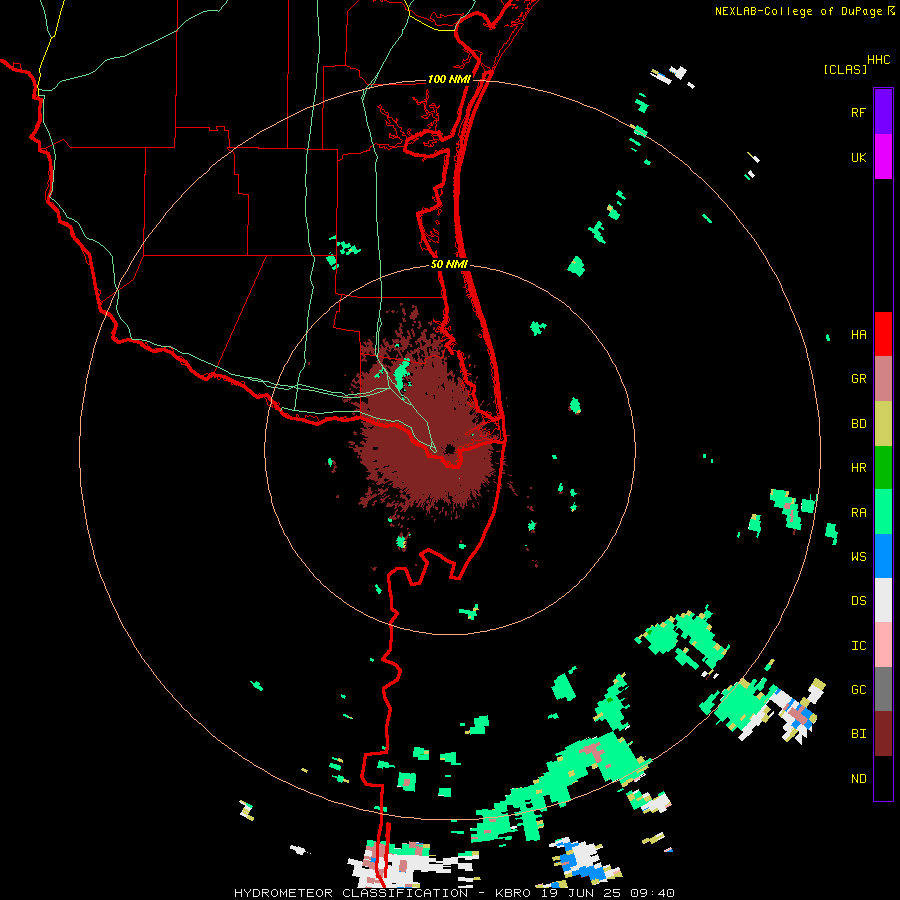The width and height of the screenshot is (900, 900).
Task: Click the GC legend label
Action: pos(858,690)
